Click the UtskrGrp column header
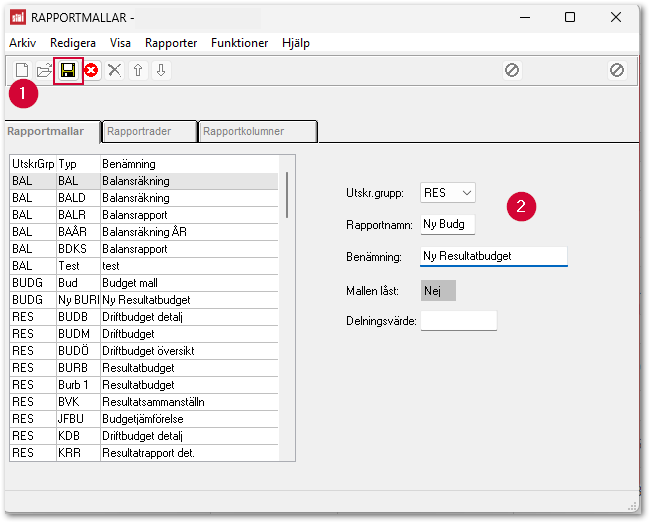This screenshot has width=650, height=523. click(33, 164)
